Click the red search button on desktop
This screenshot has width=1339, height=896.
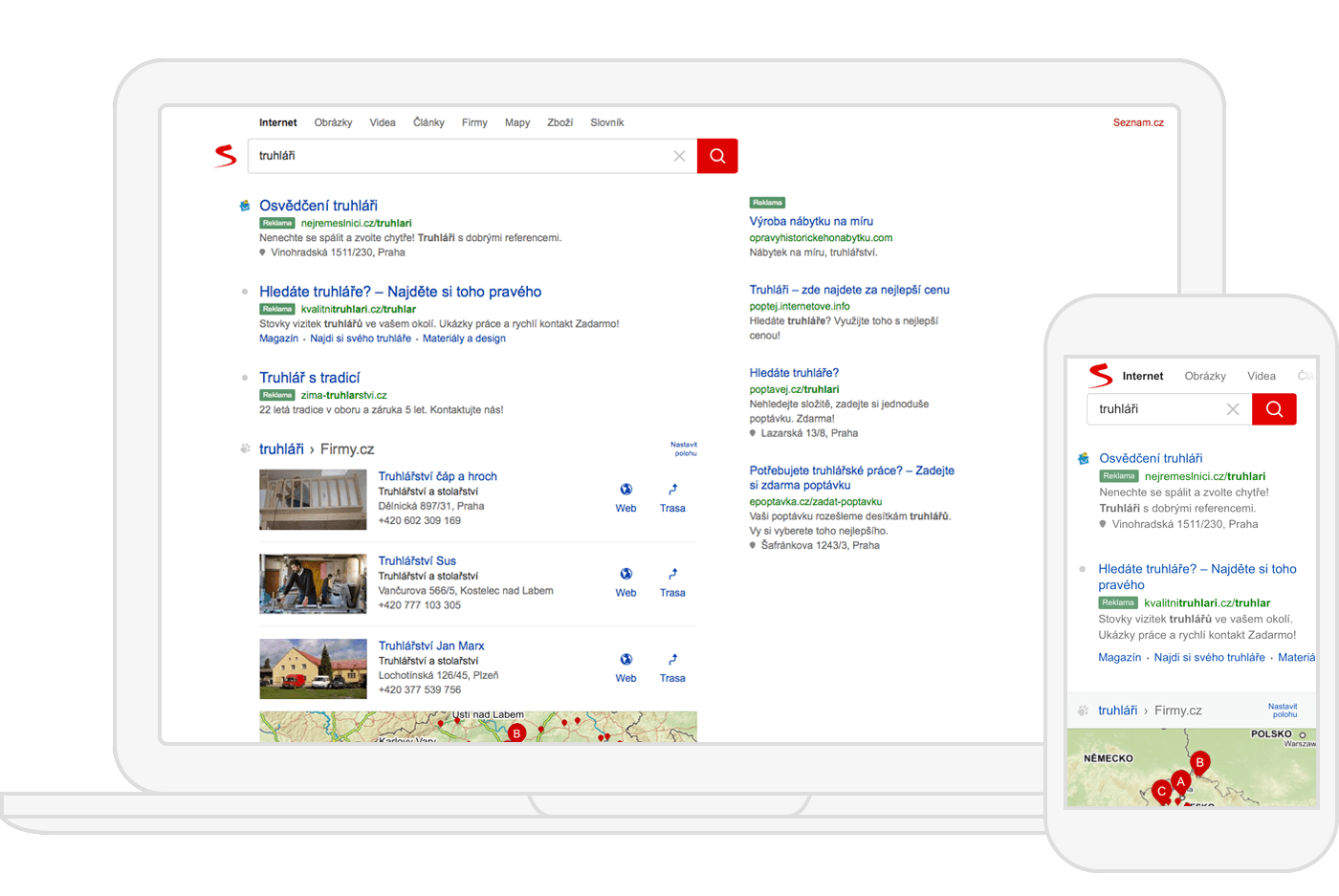[717, 156]
